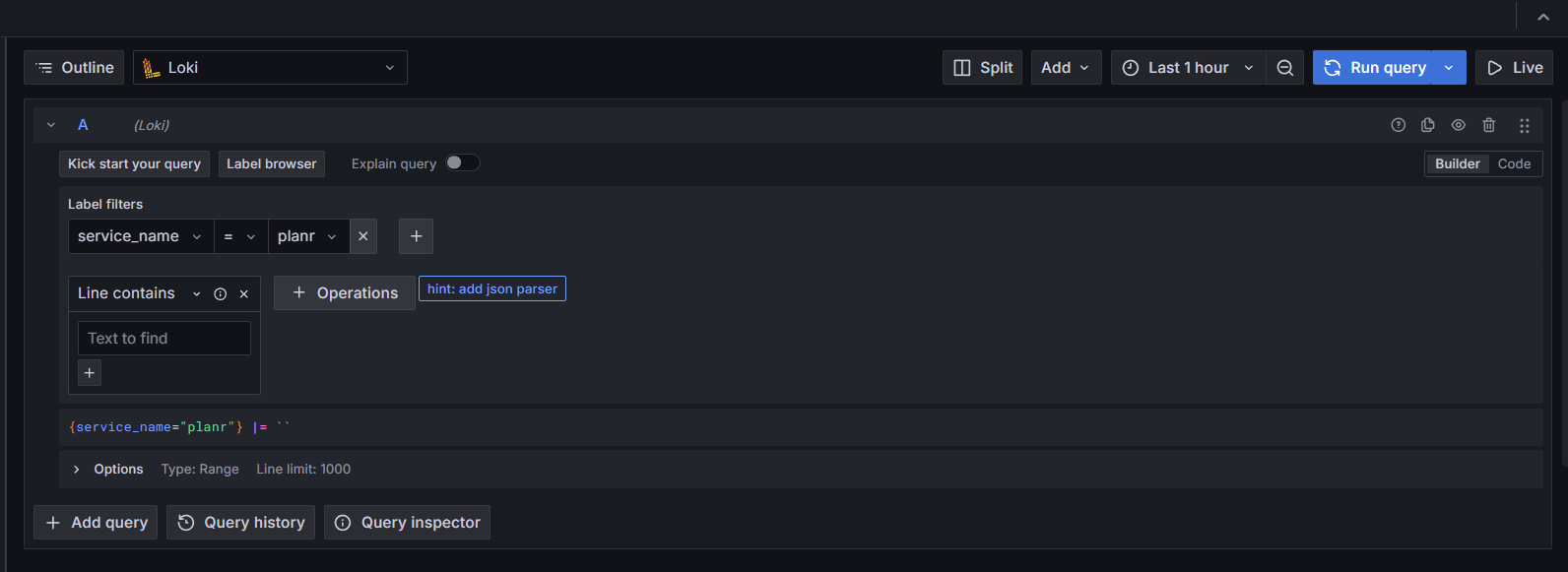Delete query A using trash icon
The image size is (1568, 572).
pos(1489,125)
